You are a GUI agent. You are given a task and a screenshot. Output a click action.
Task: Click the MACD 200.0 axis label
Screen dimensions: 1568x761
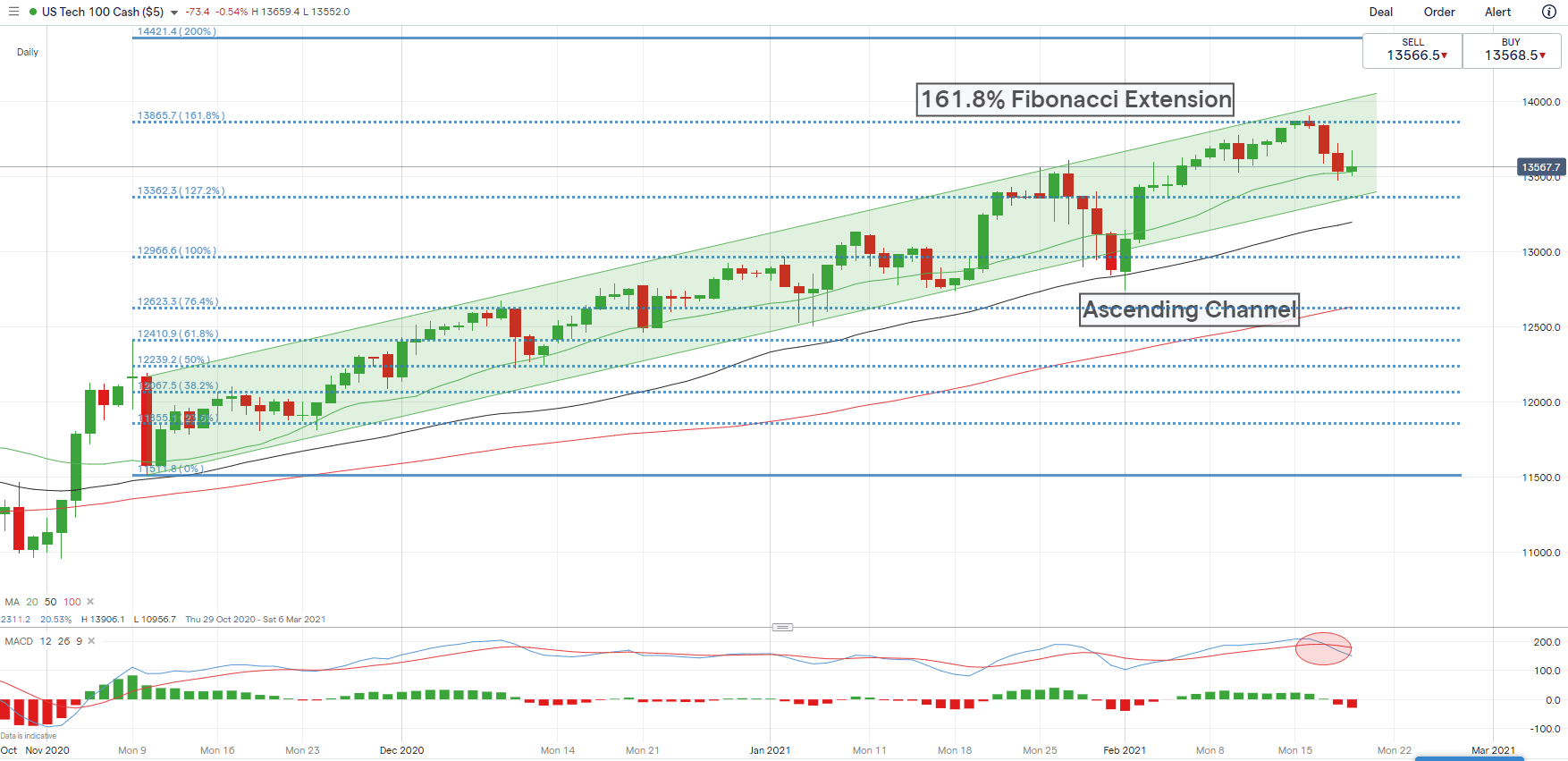coord(1547,642)
